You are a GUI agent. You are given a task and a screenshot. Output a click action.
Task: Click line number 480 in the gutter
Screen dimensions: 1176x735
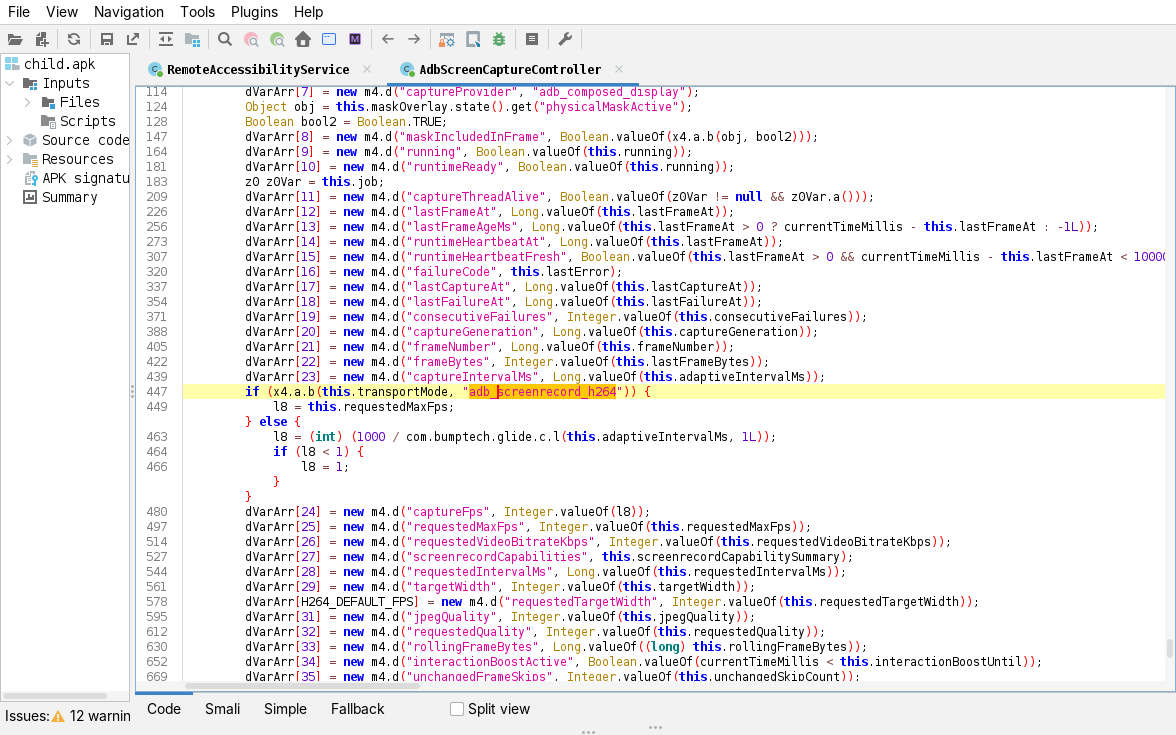[x=157, y=512]
